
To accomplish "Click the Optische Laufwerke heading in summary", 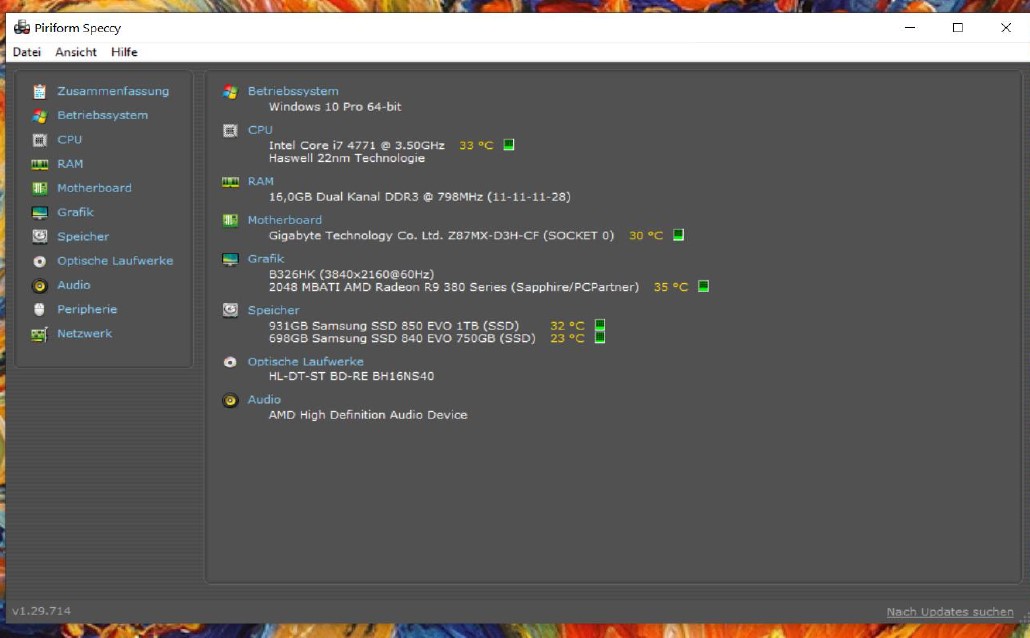I will [x=305, y=362].
